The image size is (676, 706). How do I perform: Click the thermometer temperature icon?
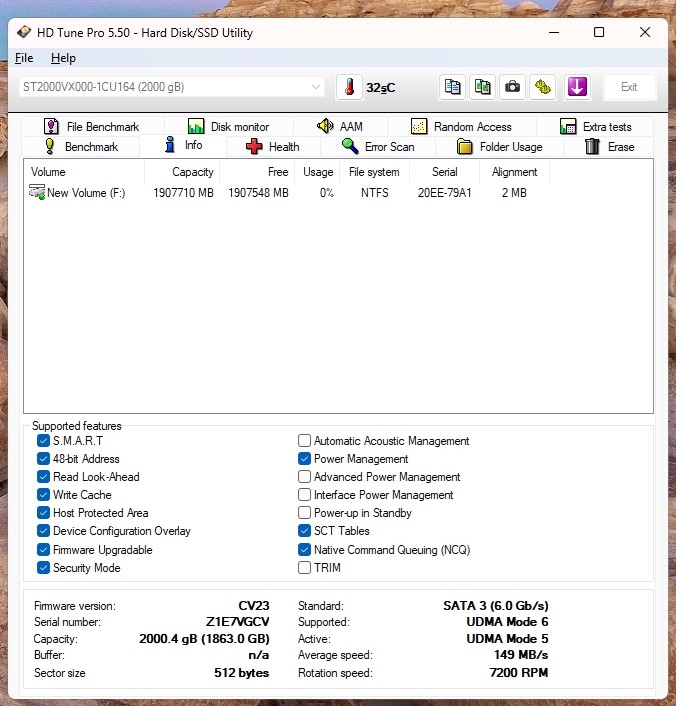click(x=349, y=87)
